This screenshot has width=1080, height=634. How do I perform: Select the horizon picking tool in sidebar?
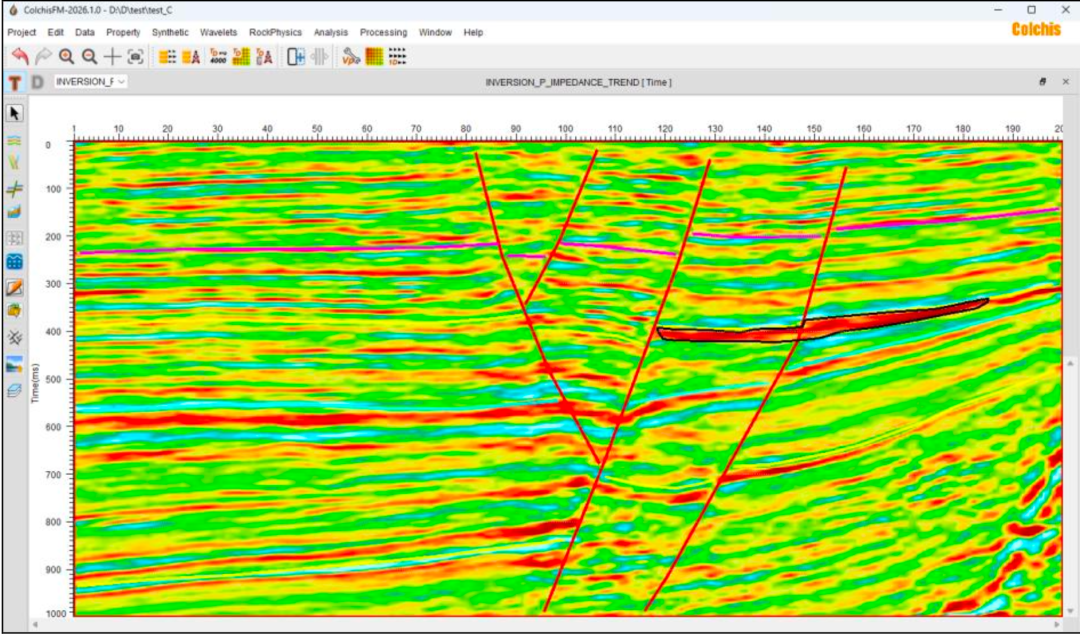pyautogui.click(x=15, y=141)
